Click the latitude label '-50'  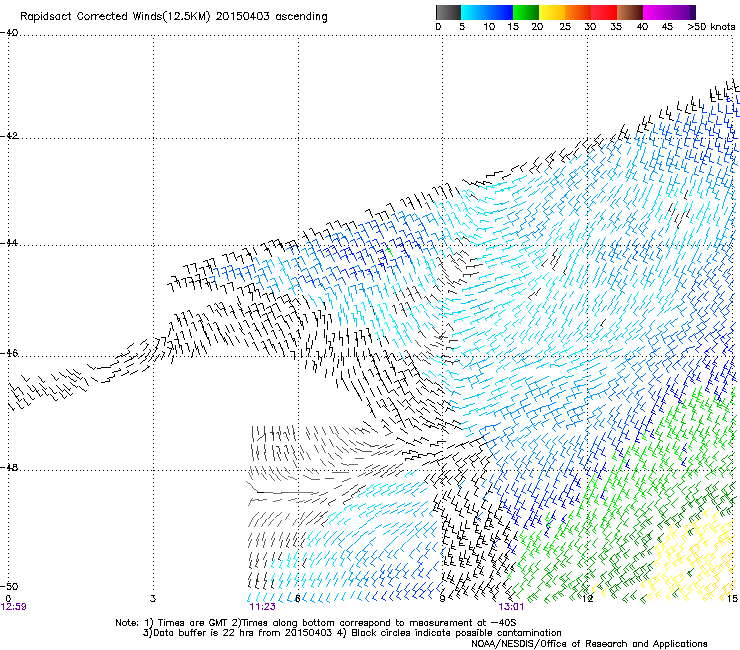(9, 586)
